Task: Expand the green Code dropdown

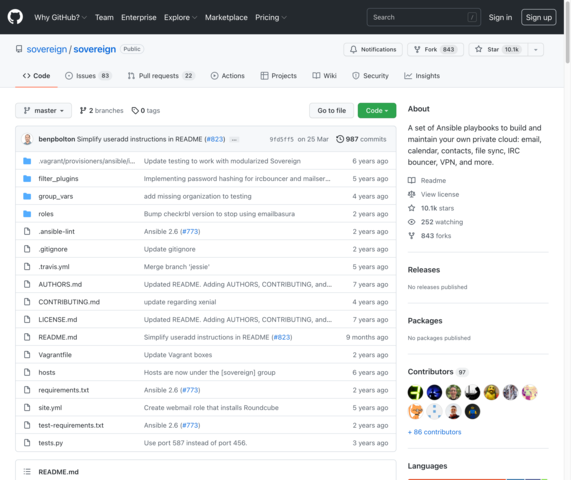Action: point(377,110)
